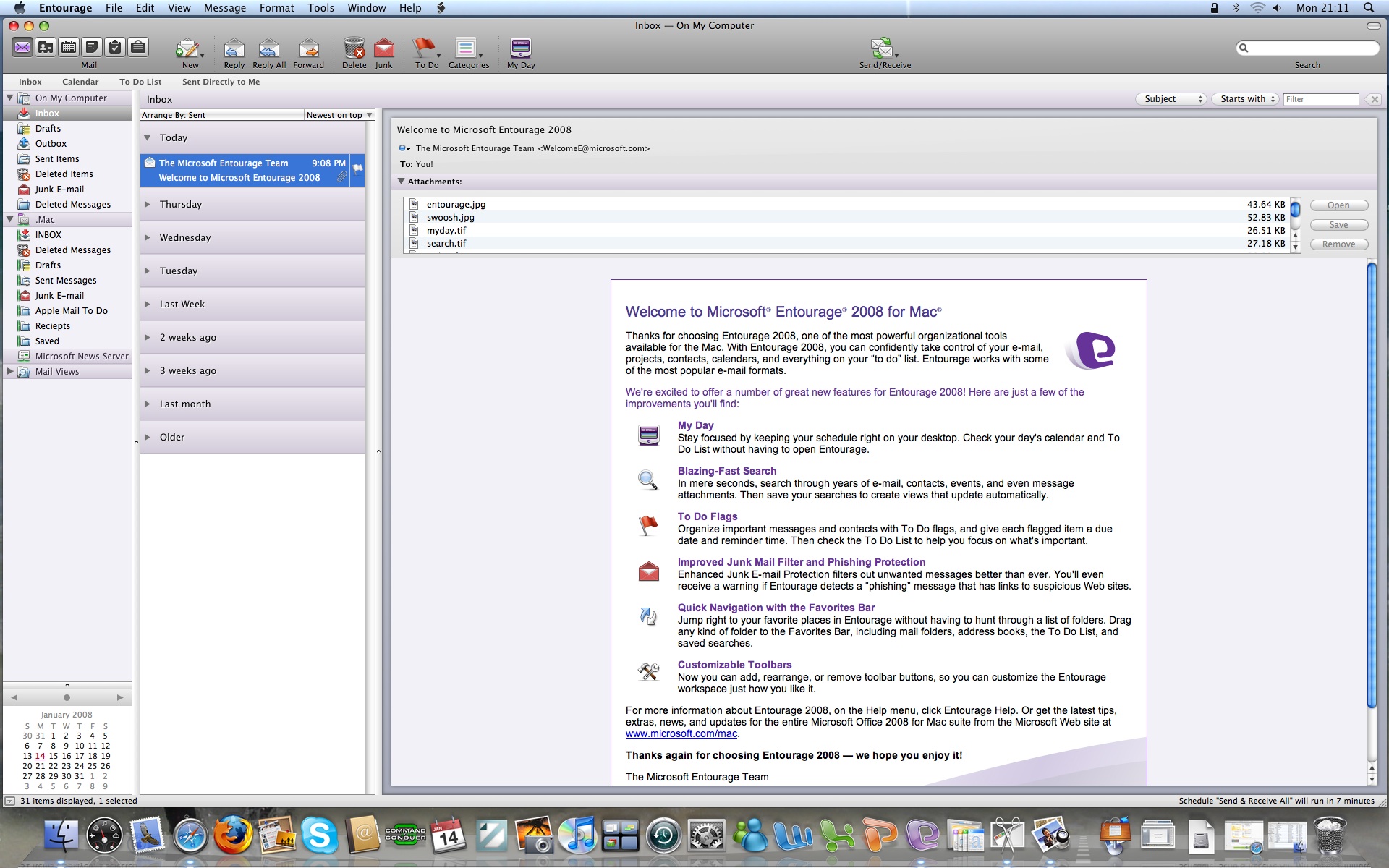Open the Project Center briefcase icon

click(x=138, y=48)
